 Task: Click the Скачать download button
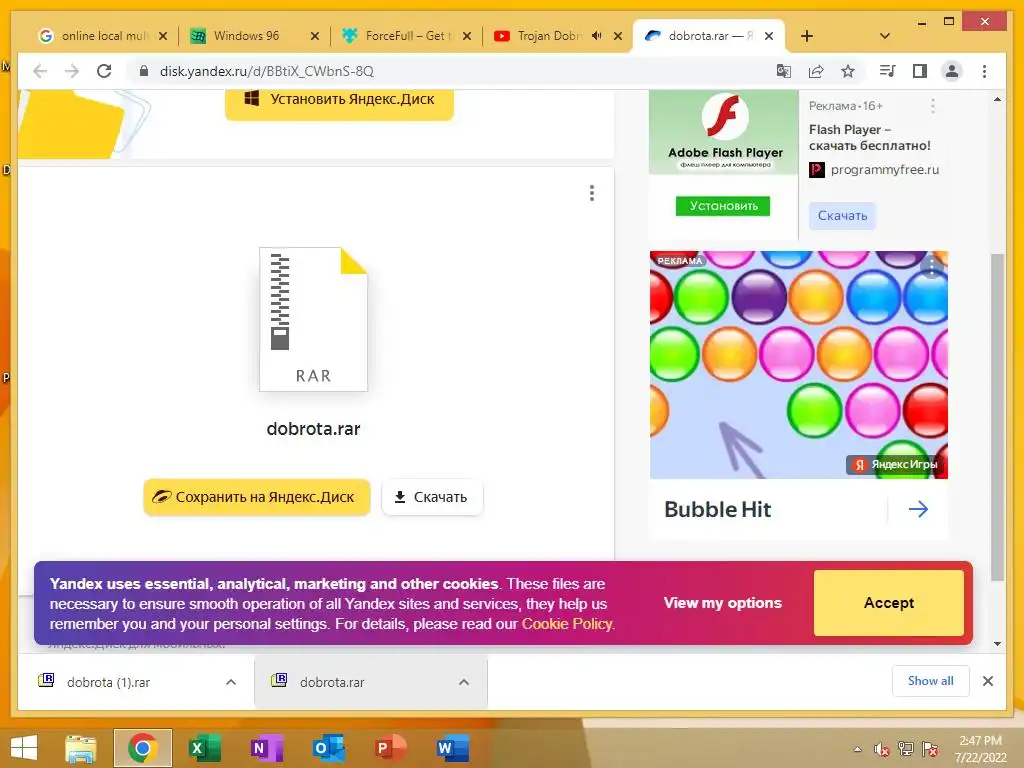(x=432, y=497)
